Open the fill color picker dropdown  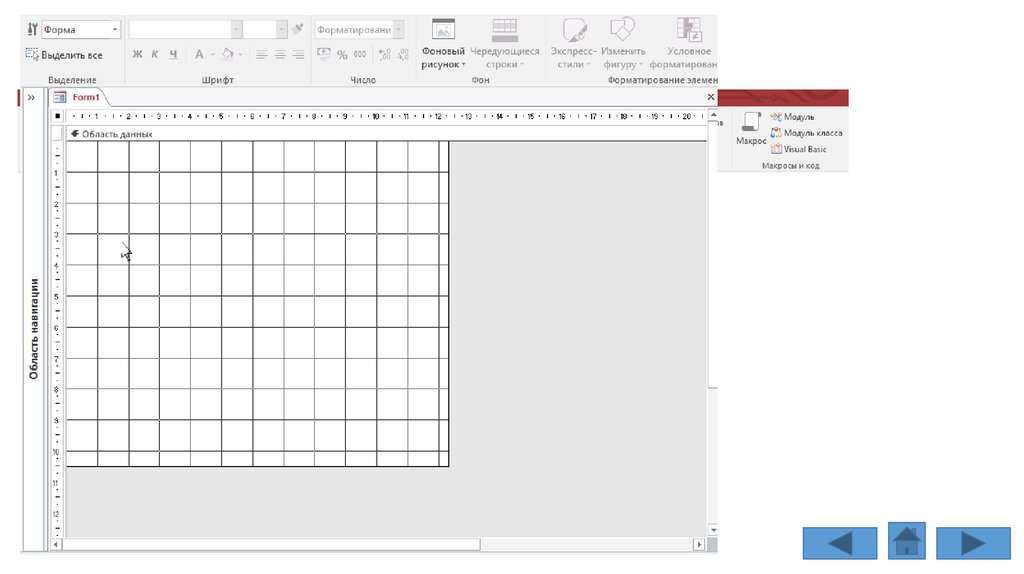[241, 55]
